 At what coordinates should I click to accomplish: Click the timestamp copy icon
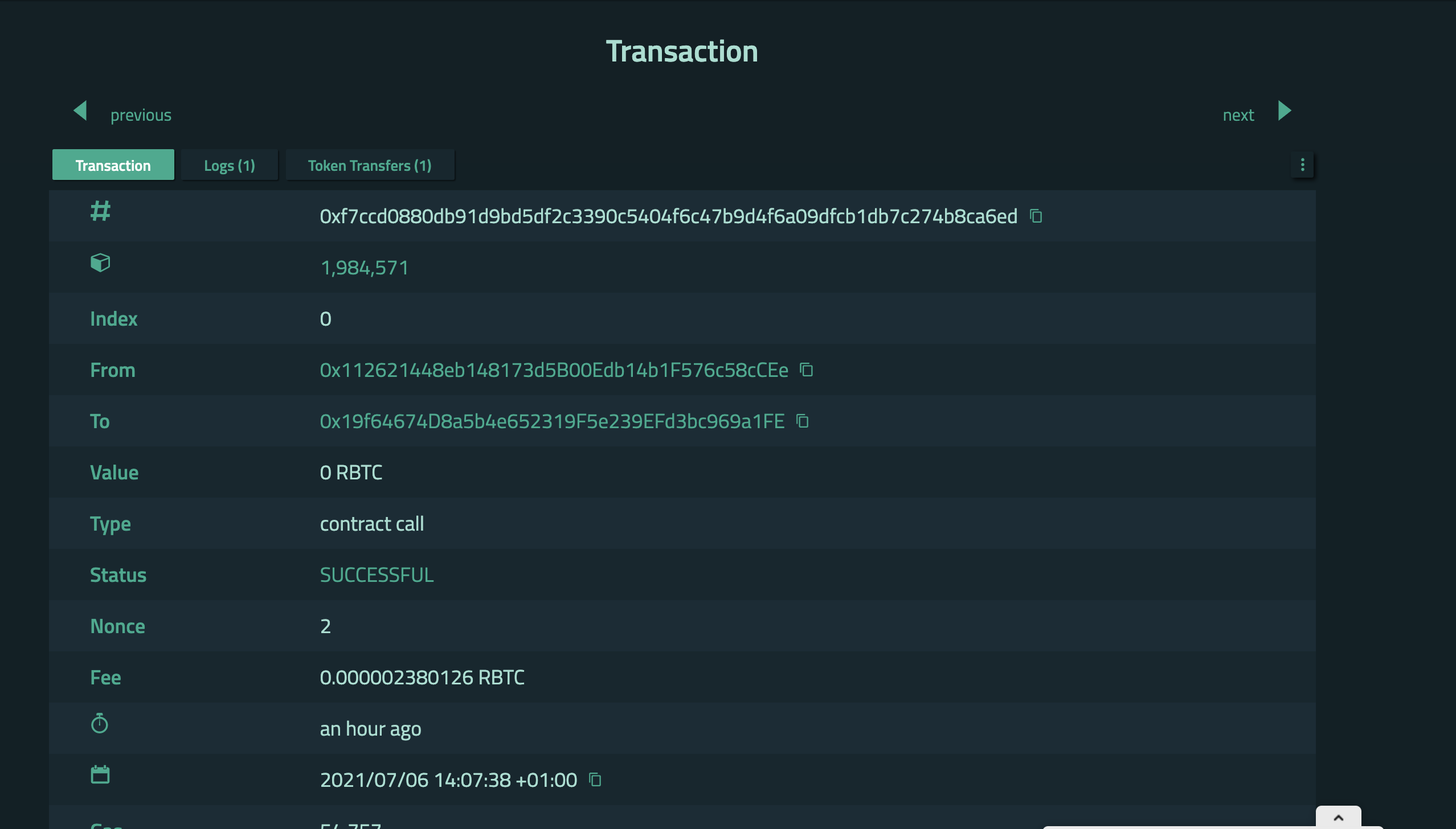coord(594,779)
